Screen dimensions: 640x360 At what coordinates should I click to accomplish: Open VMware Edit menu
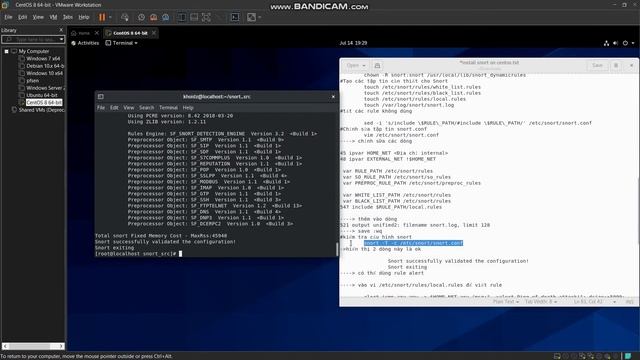click(x=22, y=17)
